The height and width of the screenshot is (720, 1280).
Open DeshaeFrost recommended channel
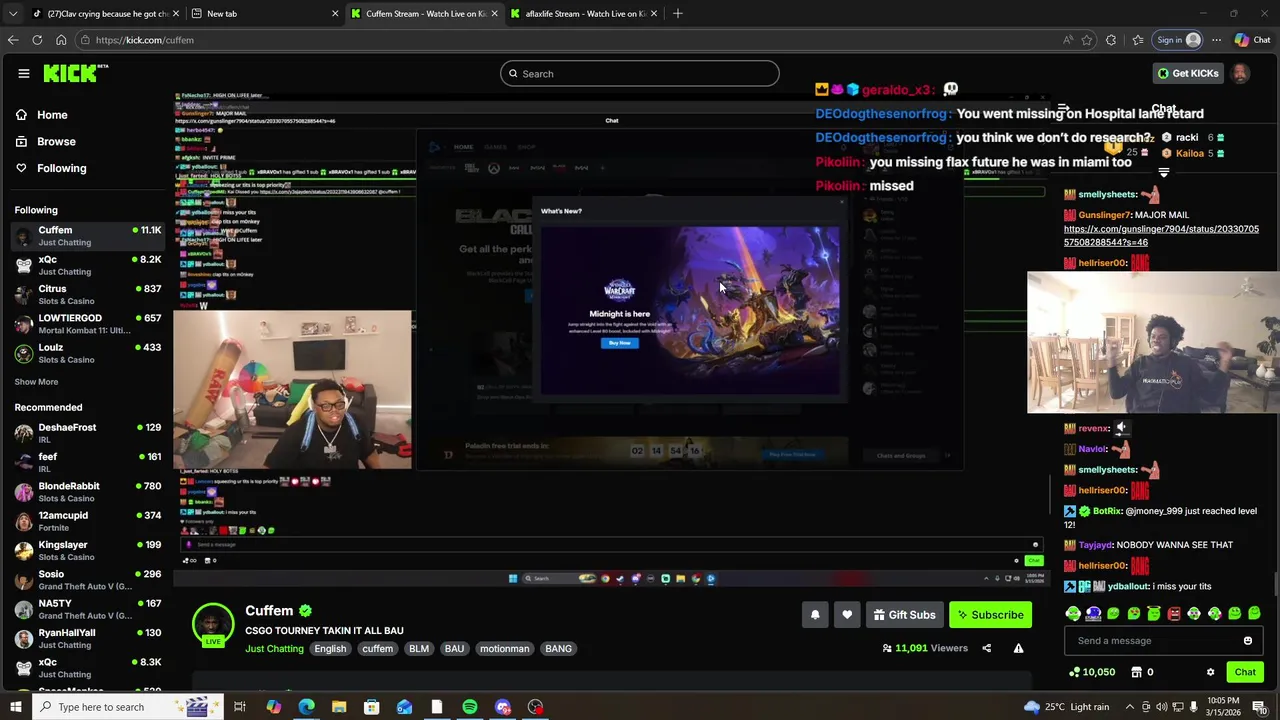87,433
